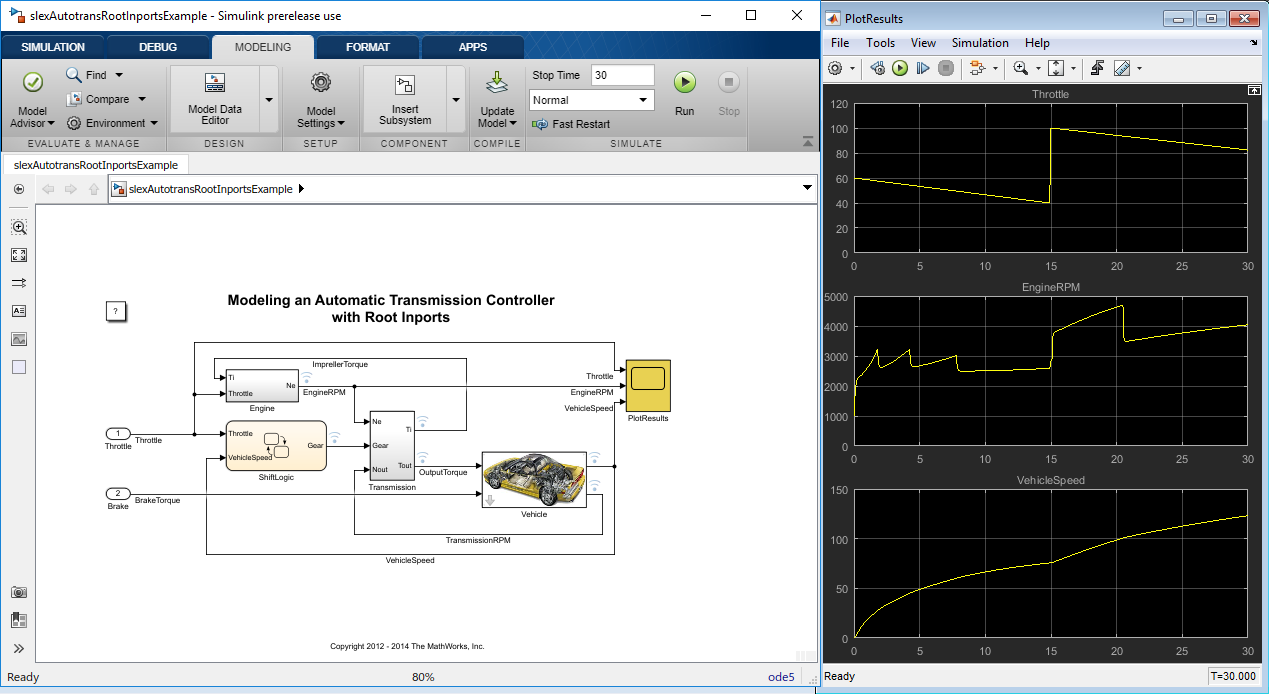The width and height of the screenshot is (1269, 695).
Task: Click the canvas screenshot camera icon
Action: pyautogui.click(x=19, y=592)
